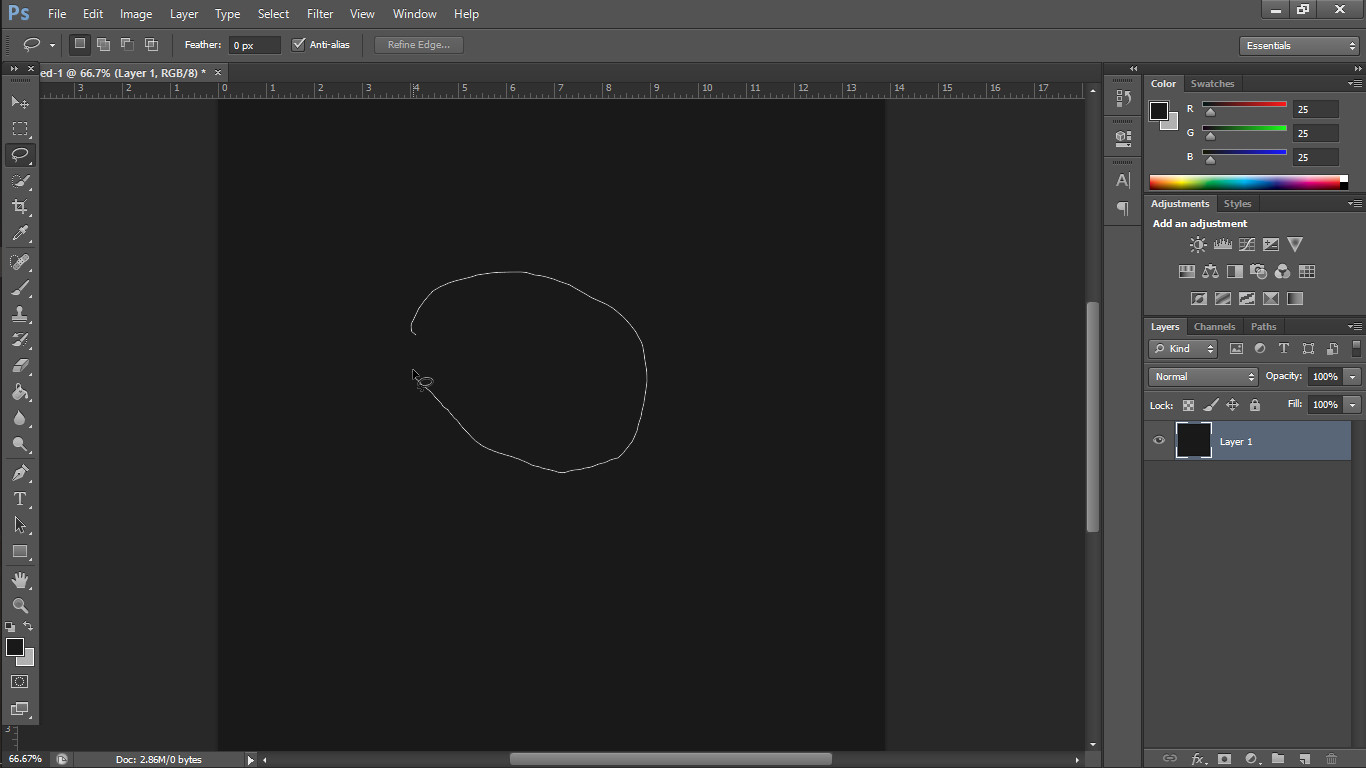Image resolution: width=1366 pixels, height=768 pixels.
Task: Open the Layers panel options menu
Action: click(1355, 327)
